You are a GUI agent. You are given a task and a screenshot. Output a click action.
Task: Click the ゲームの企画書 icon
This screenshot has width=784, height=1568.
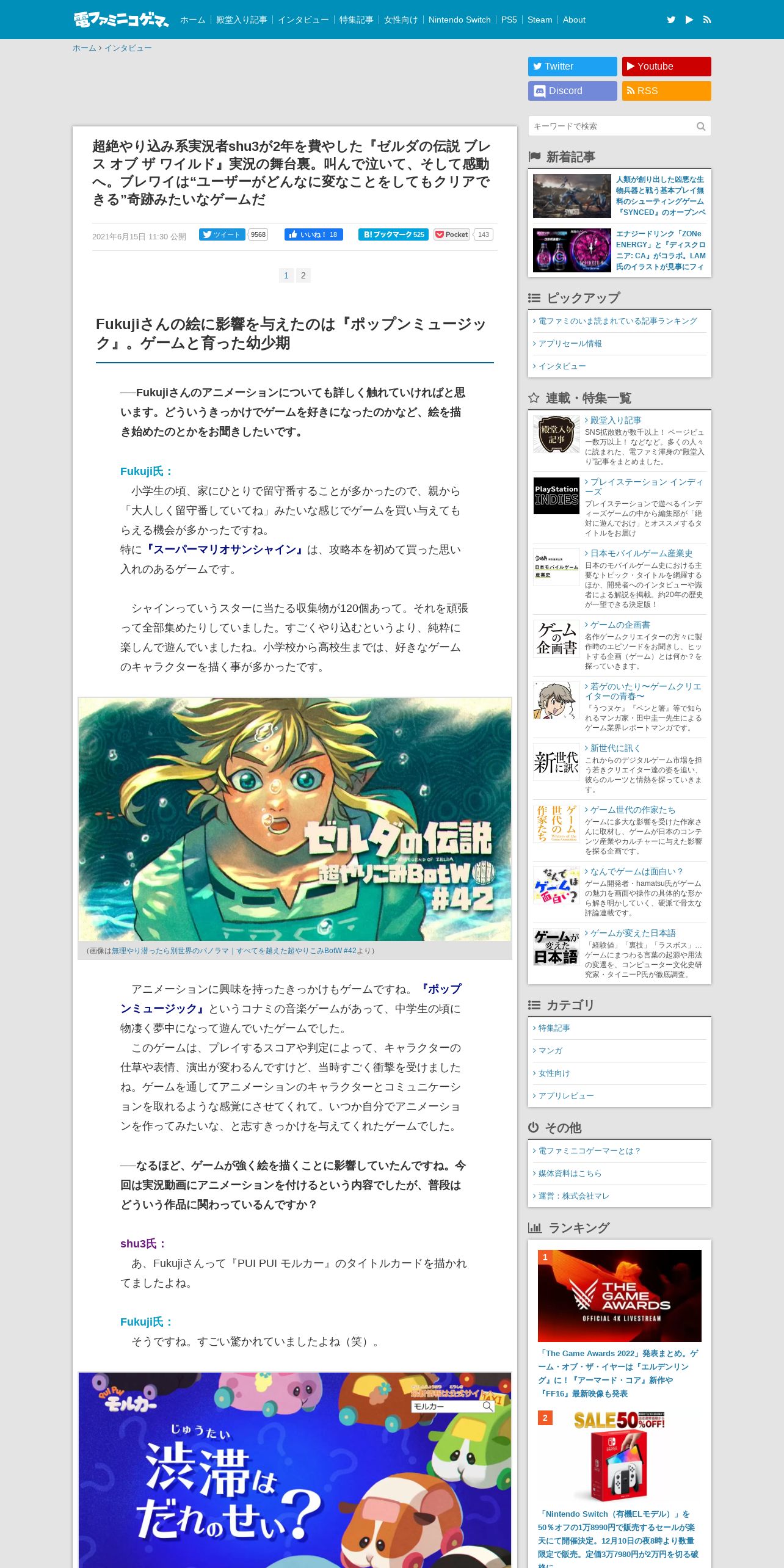tap(556, 639)
